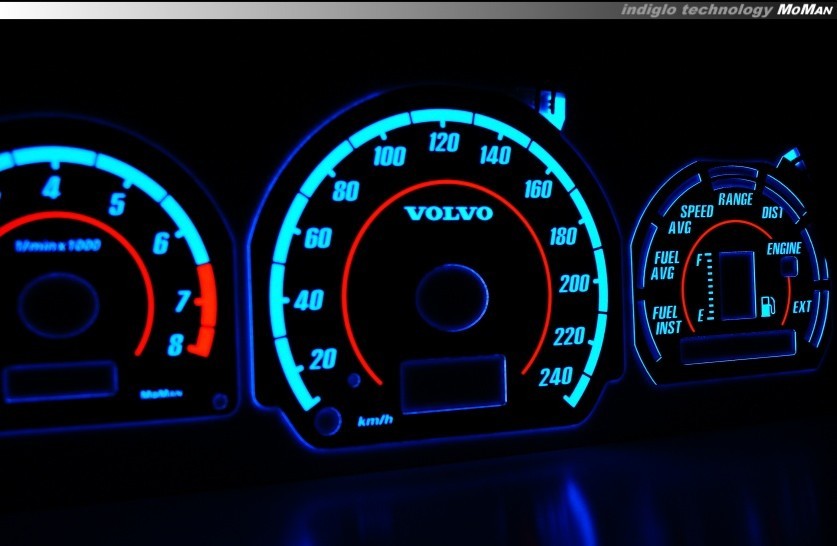
Task: Click the 180 mark on the speedometer
Action: click(x=563, y=236)
